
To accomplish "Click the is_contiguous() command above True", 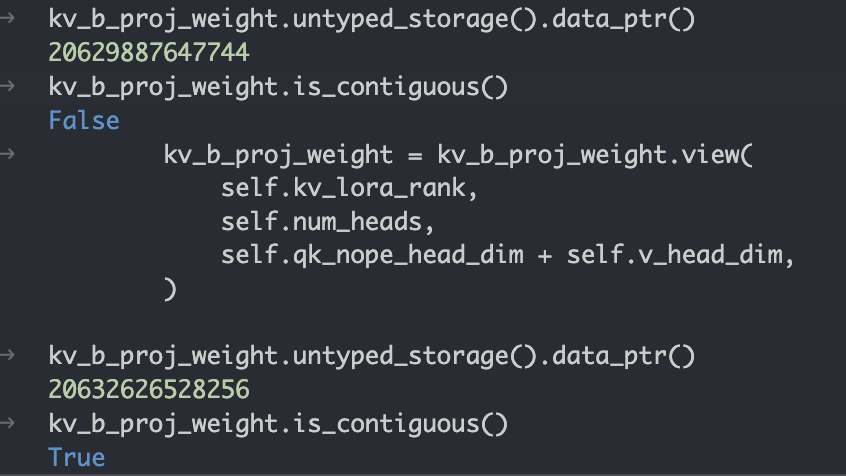I will coord(278,424).
